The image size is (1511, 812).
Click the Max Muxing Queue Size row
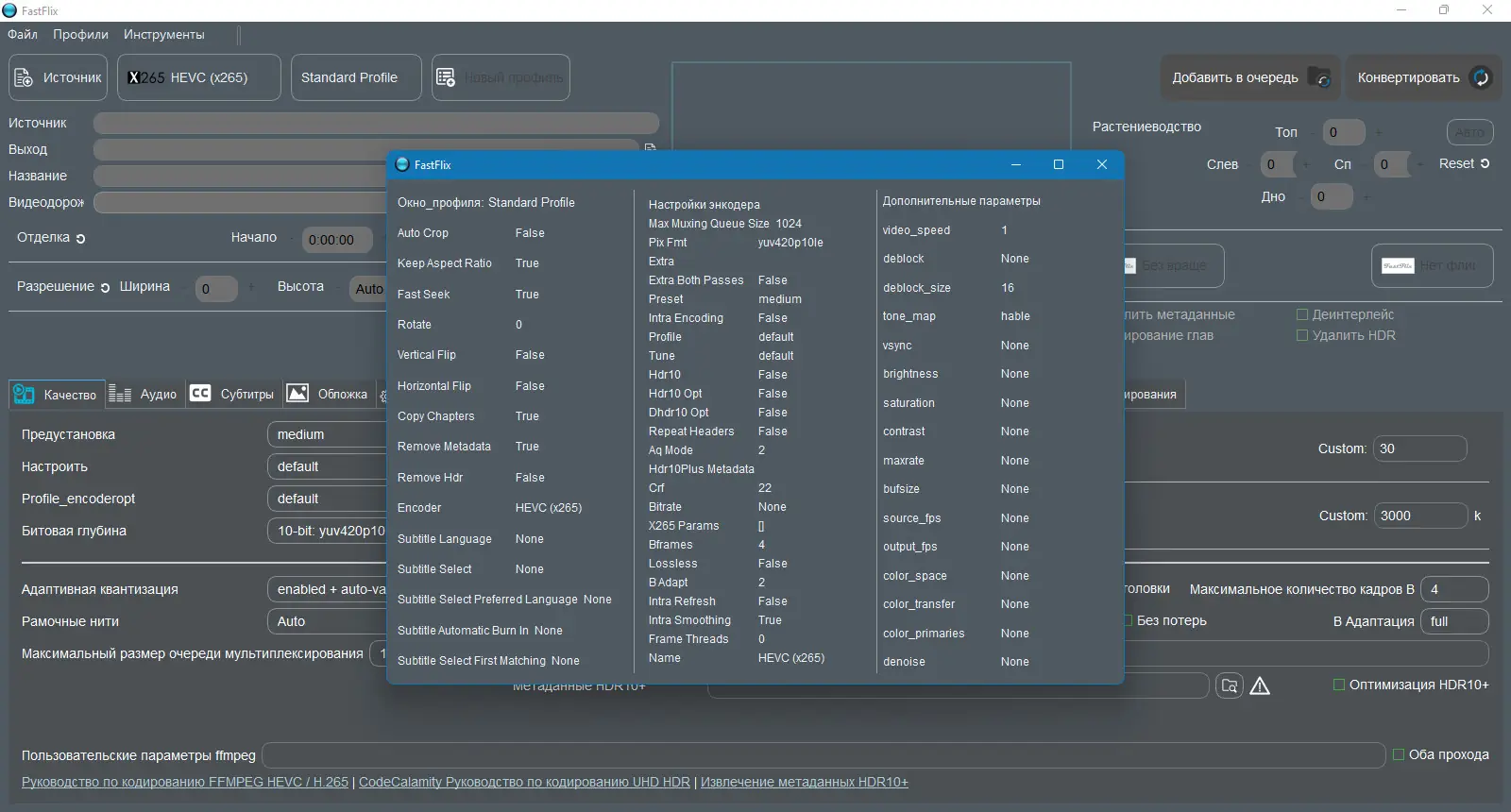pos(725,224)
